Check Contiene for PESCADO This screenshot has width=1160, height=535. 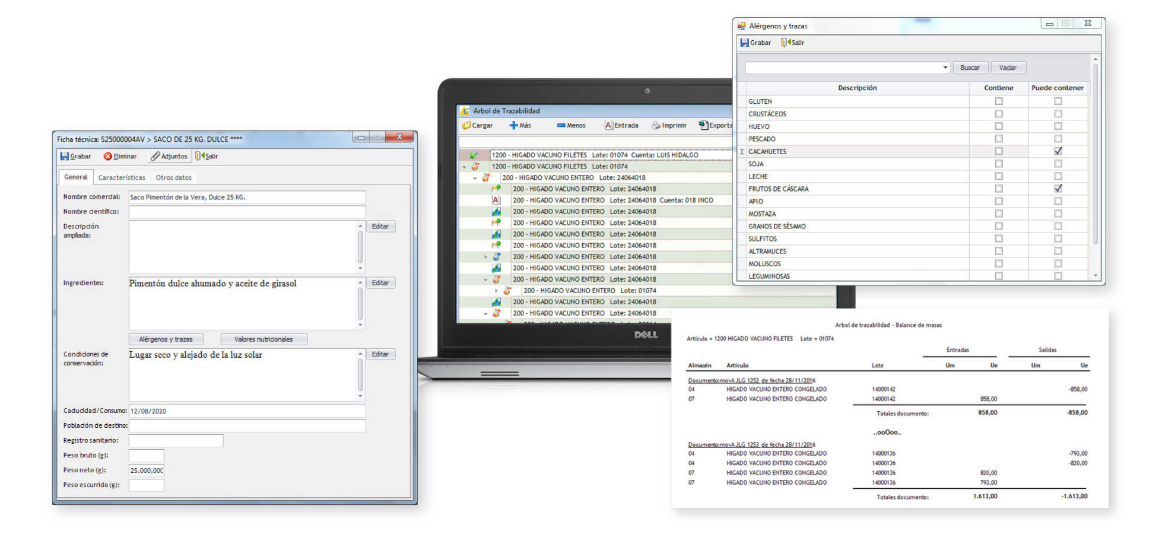(999, 138)
